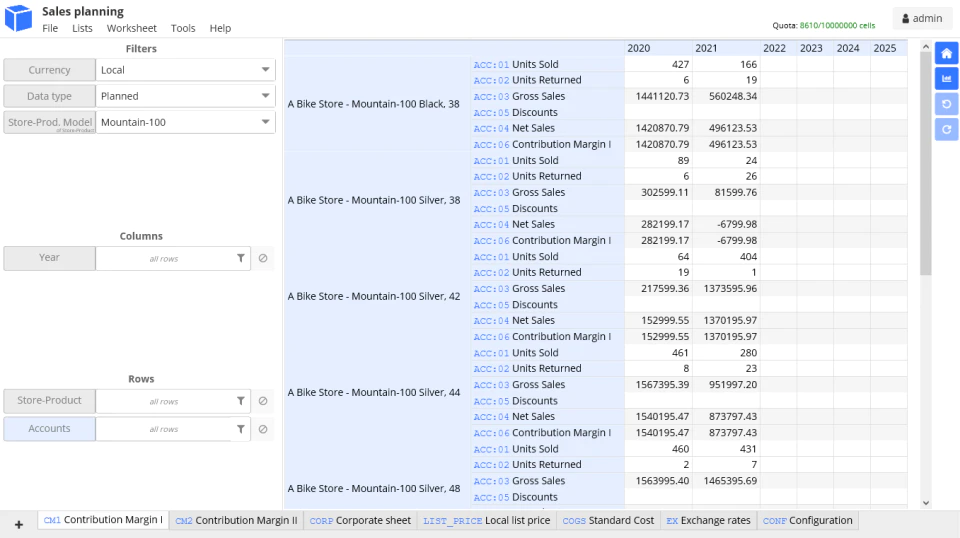Click the filter funnel for Year
The height and width of the screenshot is (538, 960).
coord(241,258)
